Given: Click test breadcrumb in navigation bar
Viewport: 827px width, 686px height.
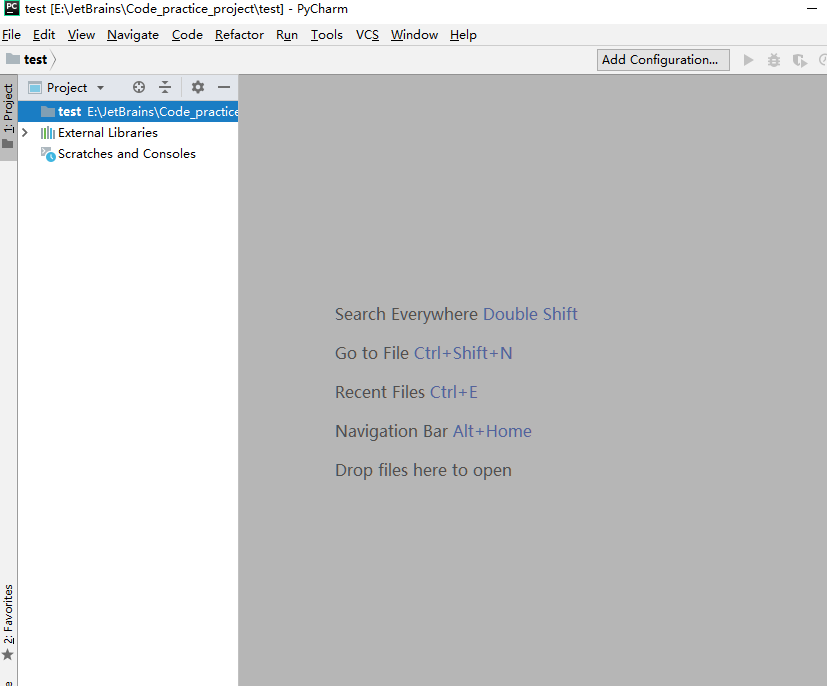Looking at the screenshot, I should tap(35, 60).
